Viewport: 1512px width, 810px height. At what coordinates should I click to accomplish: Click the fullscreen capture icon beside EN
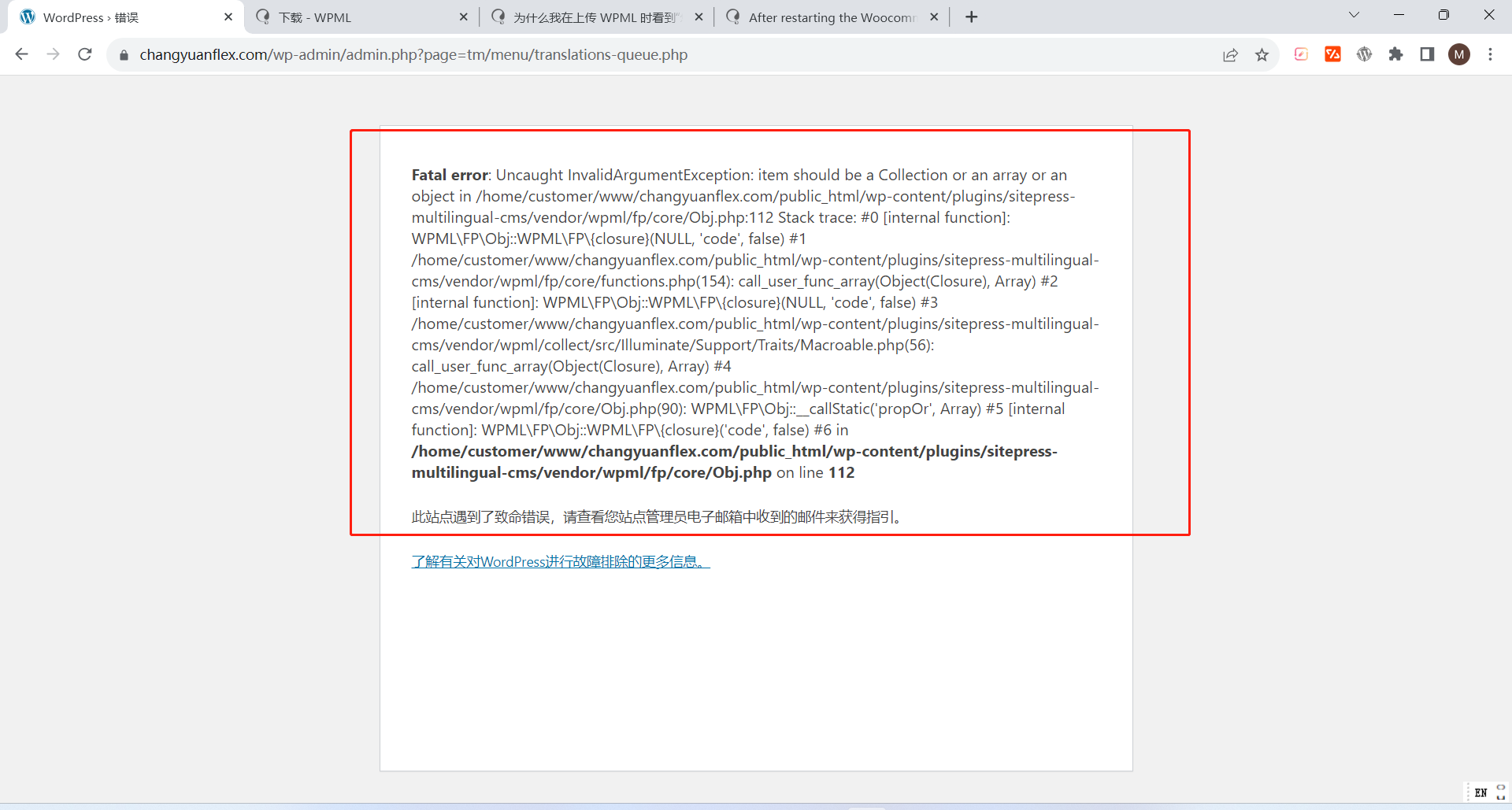(x=1501, y=793)
